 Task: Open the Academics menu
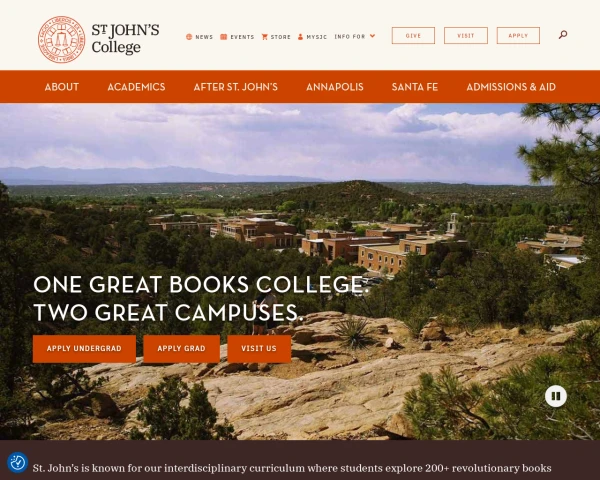136,87
